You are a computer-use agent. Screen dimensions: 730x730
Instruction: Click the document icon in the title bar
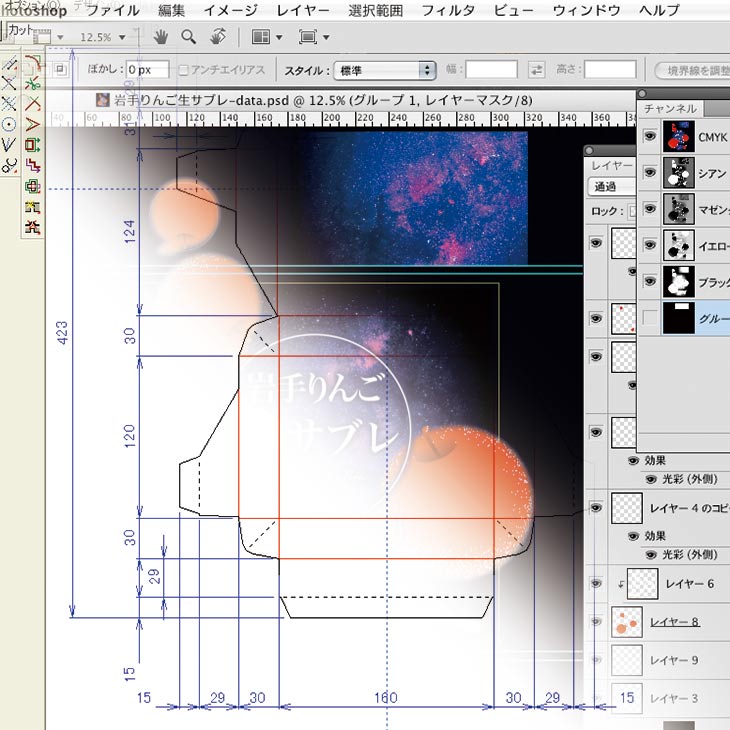[x=103, y=100]
